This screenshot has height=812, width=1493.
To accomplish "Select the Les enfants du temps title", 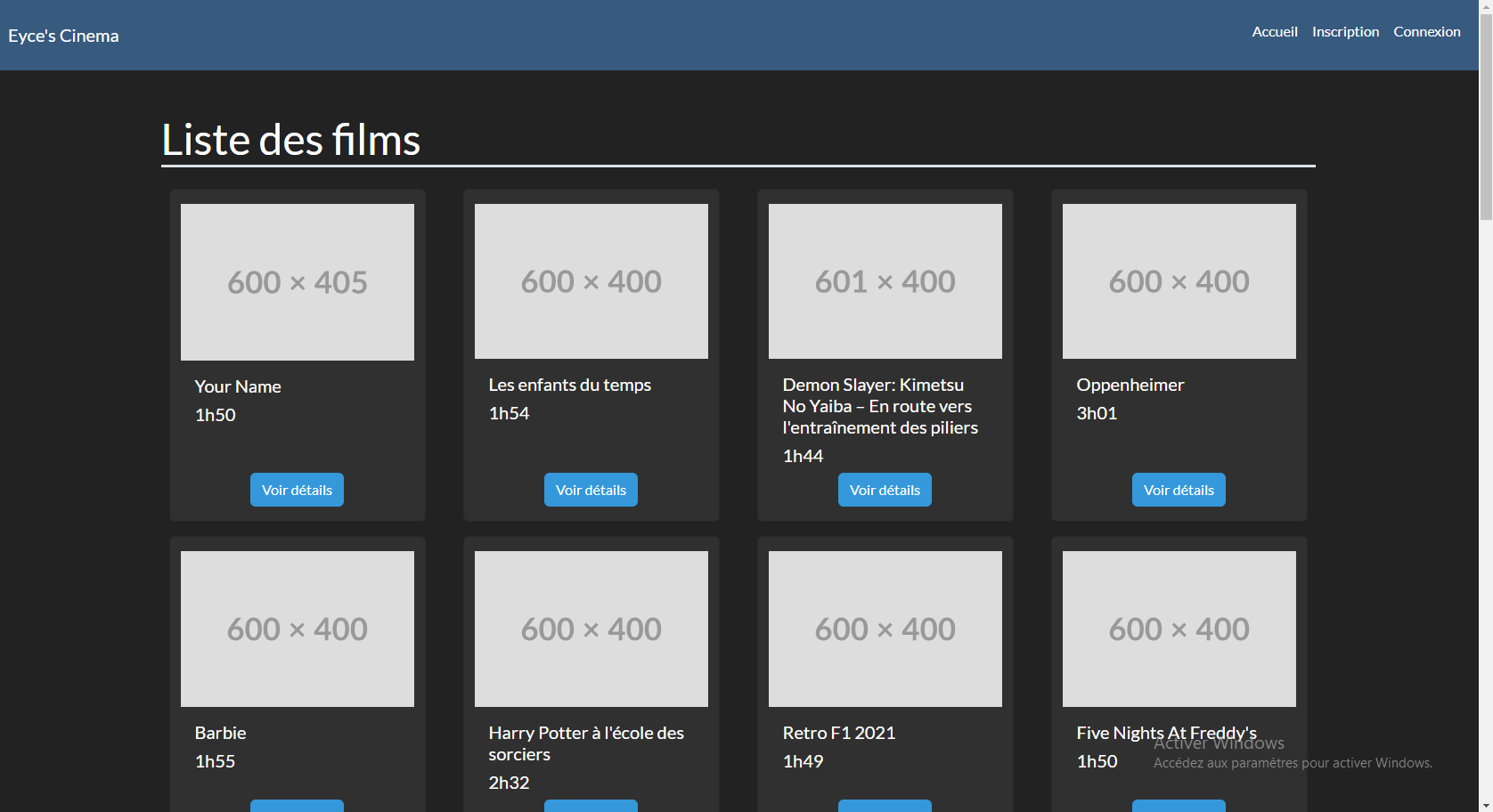I will [x=569, y=385].
